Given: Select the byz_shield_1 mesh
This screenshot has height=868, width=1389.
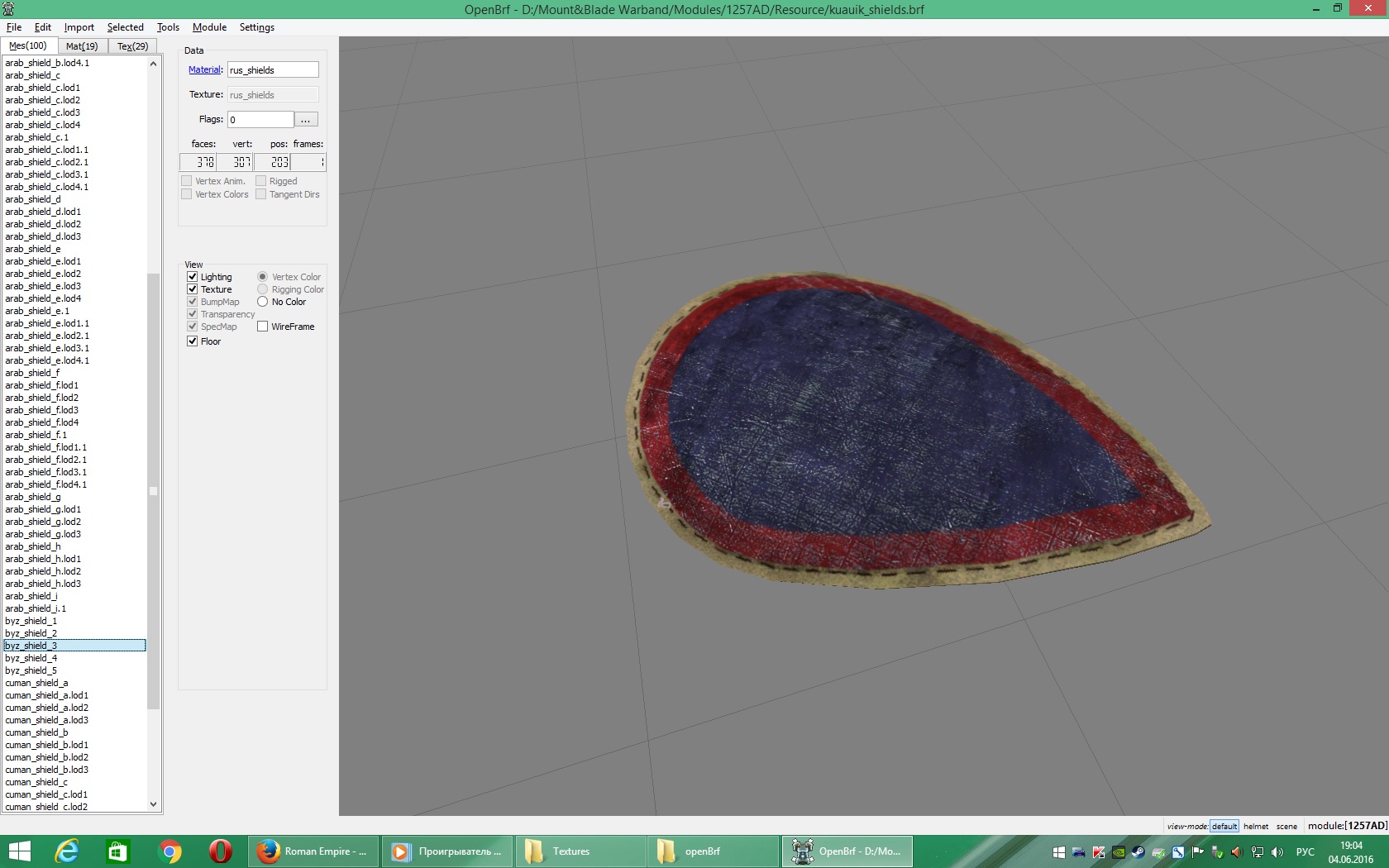Looking at the screenshot, I should (74, 621).
